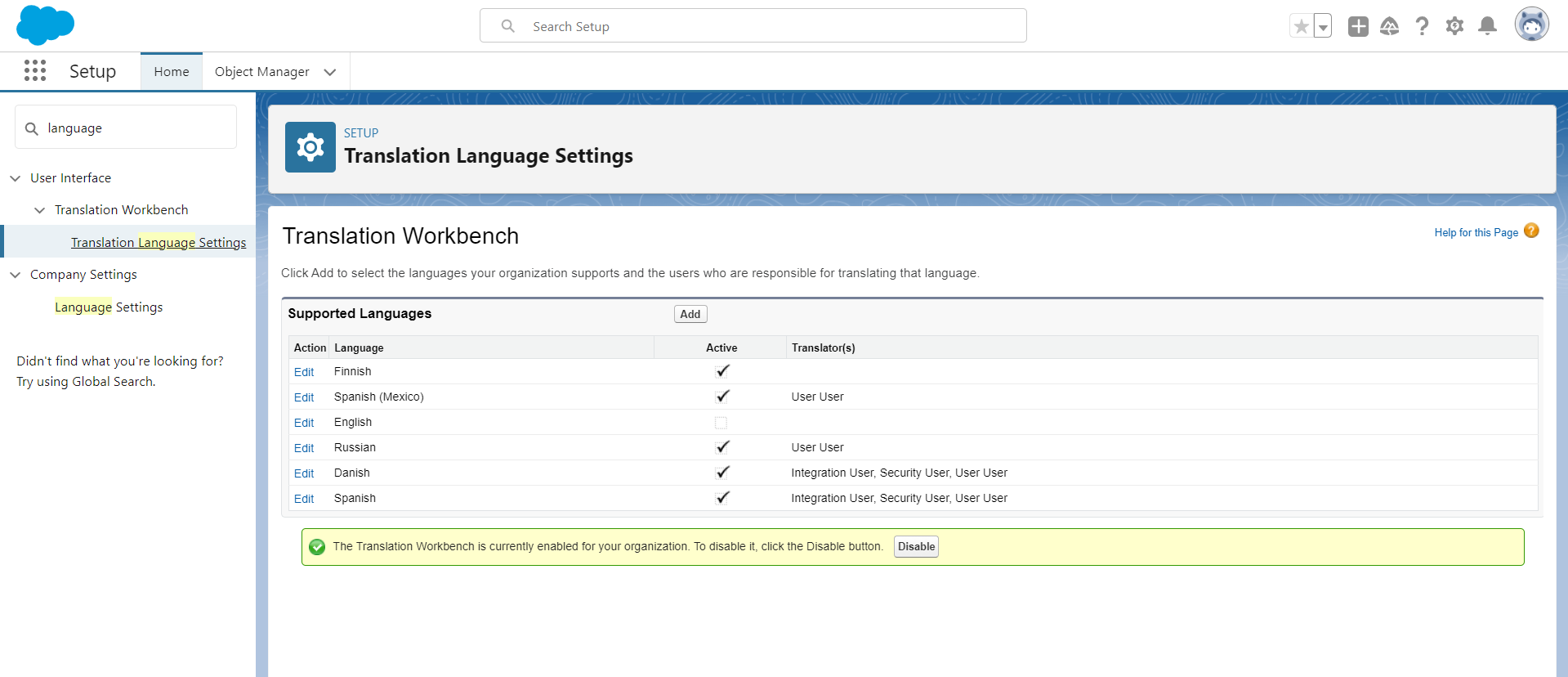
Task: Open the Notifications bell
Action: pyautogui.click(x=1487, y=26)
